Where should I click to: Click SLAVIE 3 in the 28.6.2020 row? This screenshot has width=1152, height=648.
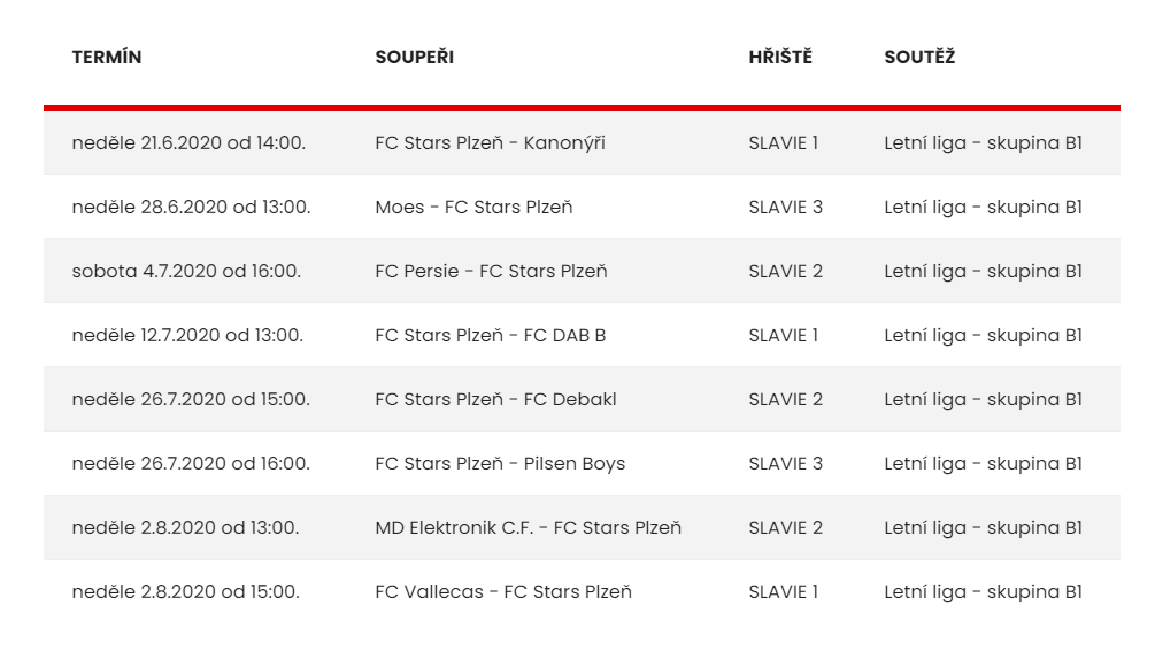[785, 206]
